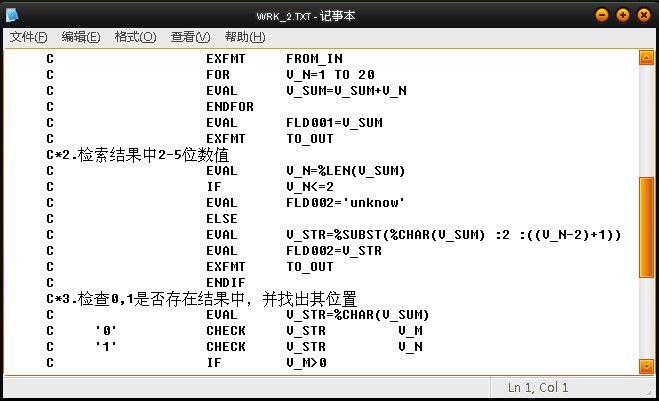Click the 'Ln 1, Col 1' status indicator
The image size is (659, 401).
pyautogui.click(x=538, y=387)
